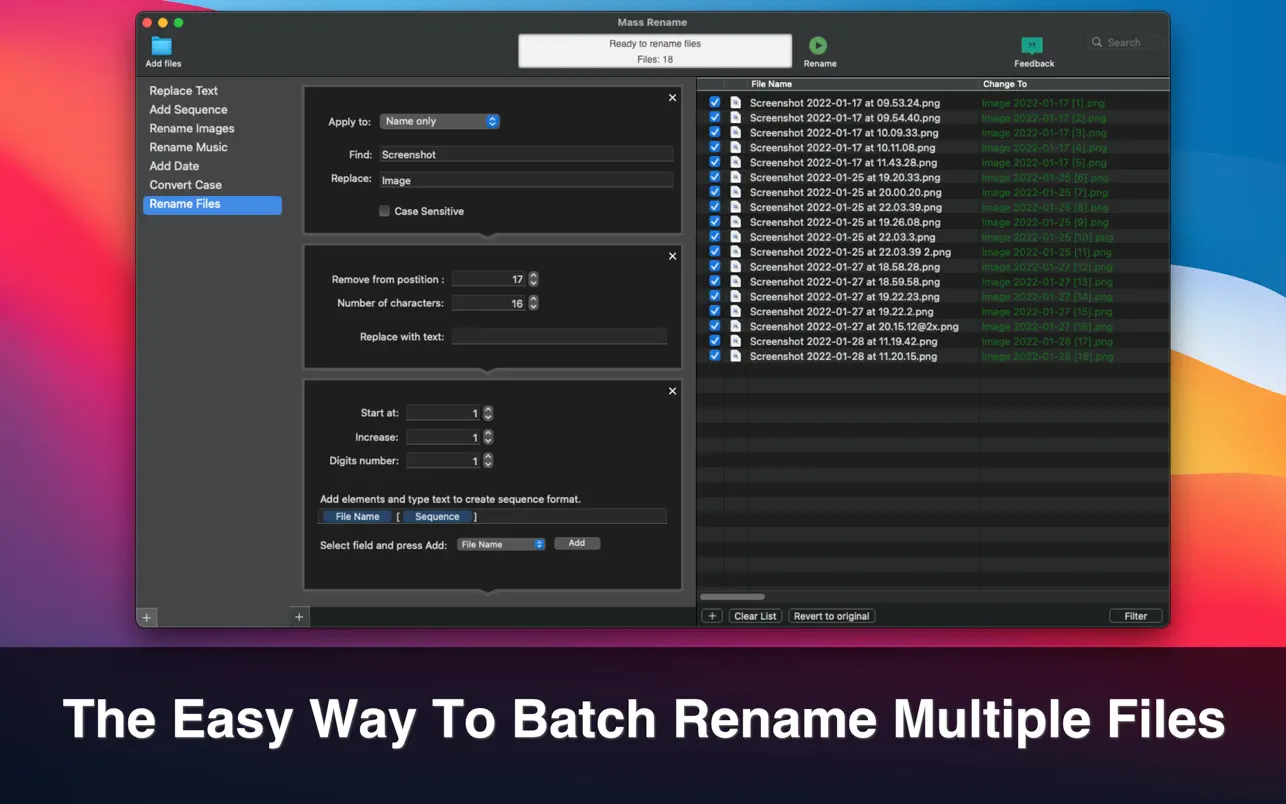Viewport: 1286px width, 804px height.
Task: Close the sequence format panel
Action: [x=672, y=391]
